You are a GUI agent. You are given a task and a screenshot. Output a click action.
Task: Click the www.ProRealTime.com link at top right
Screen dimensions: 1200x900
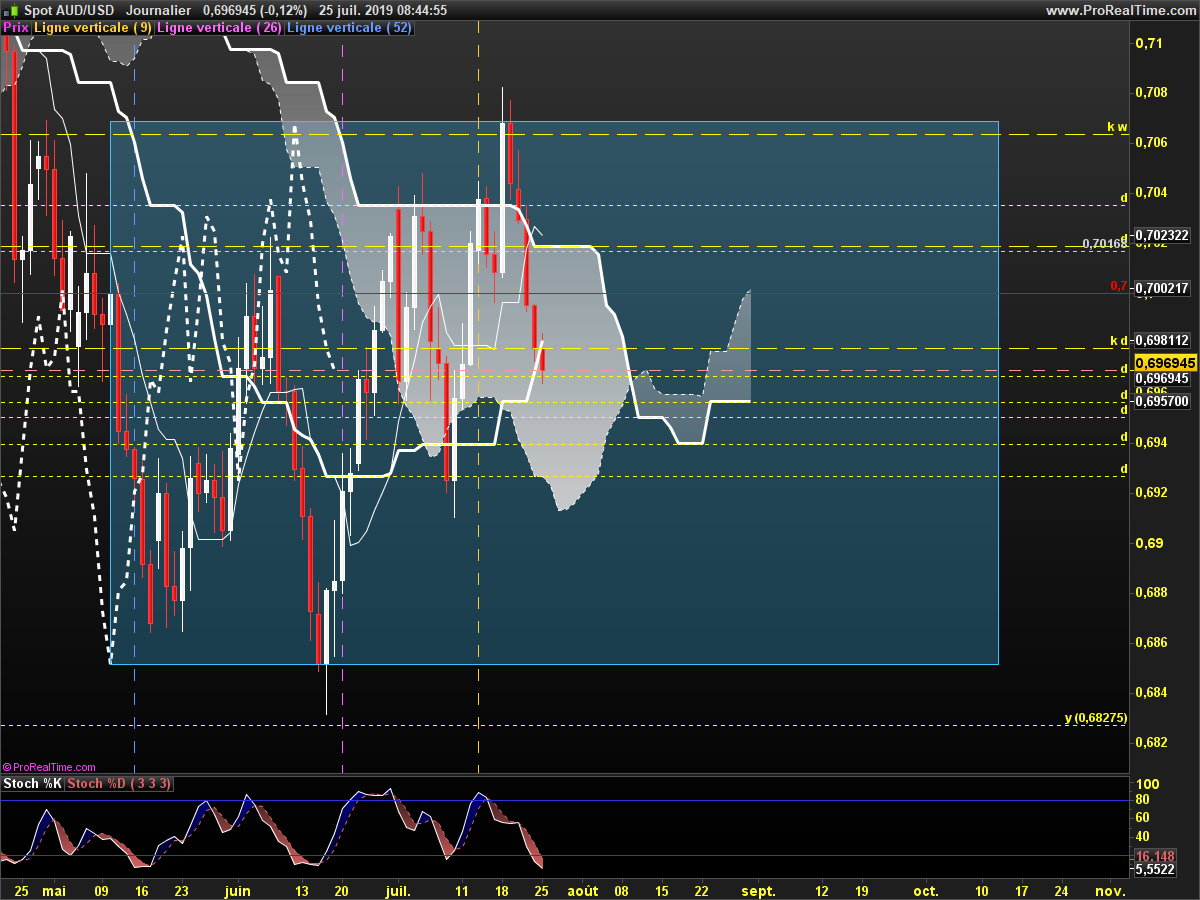[1120, 10]
